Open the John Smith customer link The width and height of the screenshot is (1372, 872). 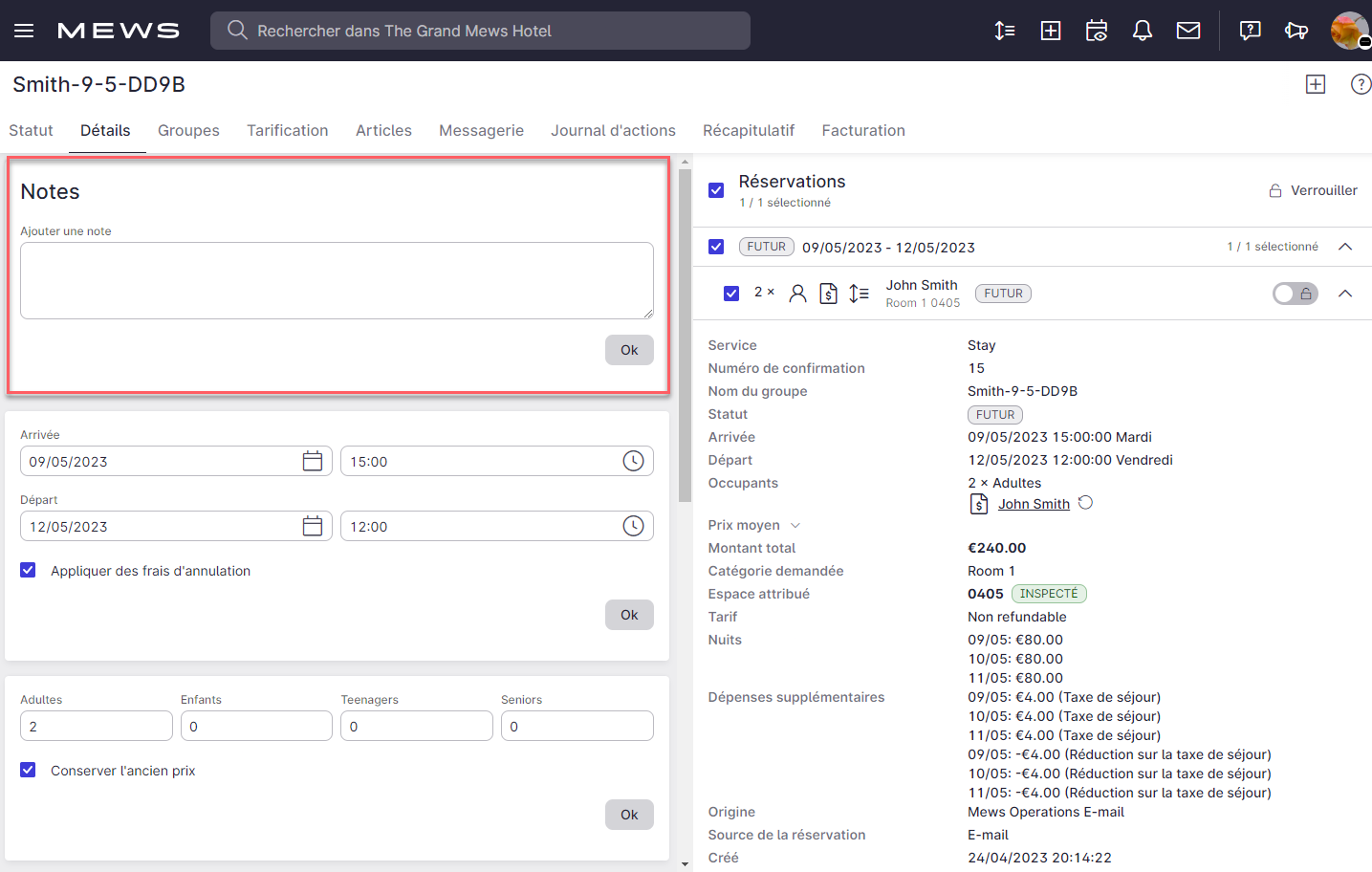(x=1033, y=504)
